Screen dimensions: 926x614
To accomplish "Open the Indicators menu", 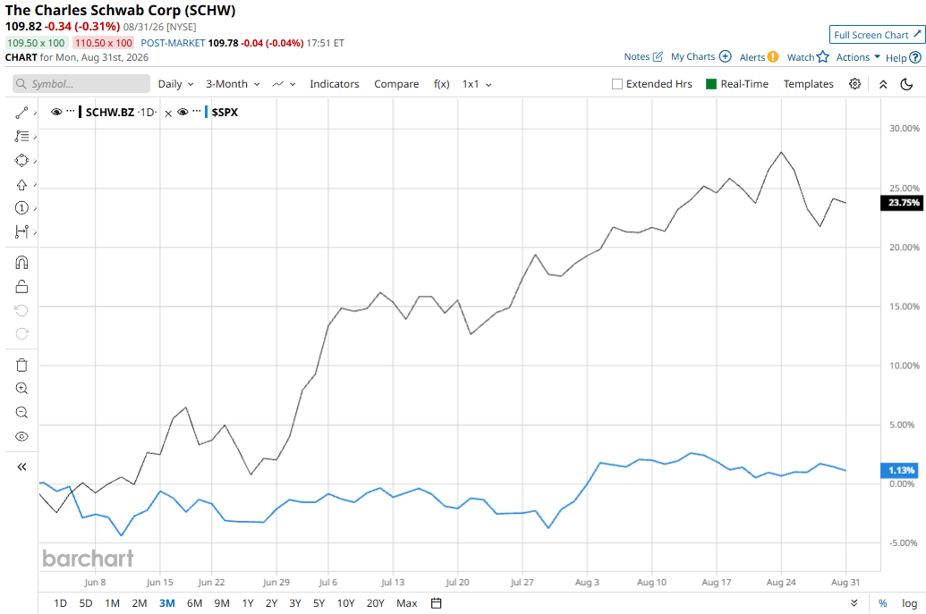I will [x=334, y=84].
